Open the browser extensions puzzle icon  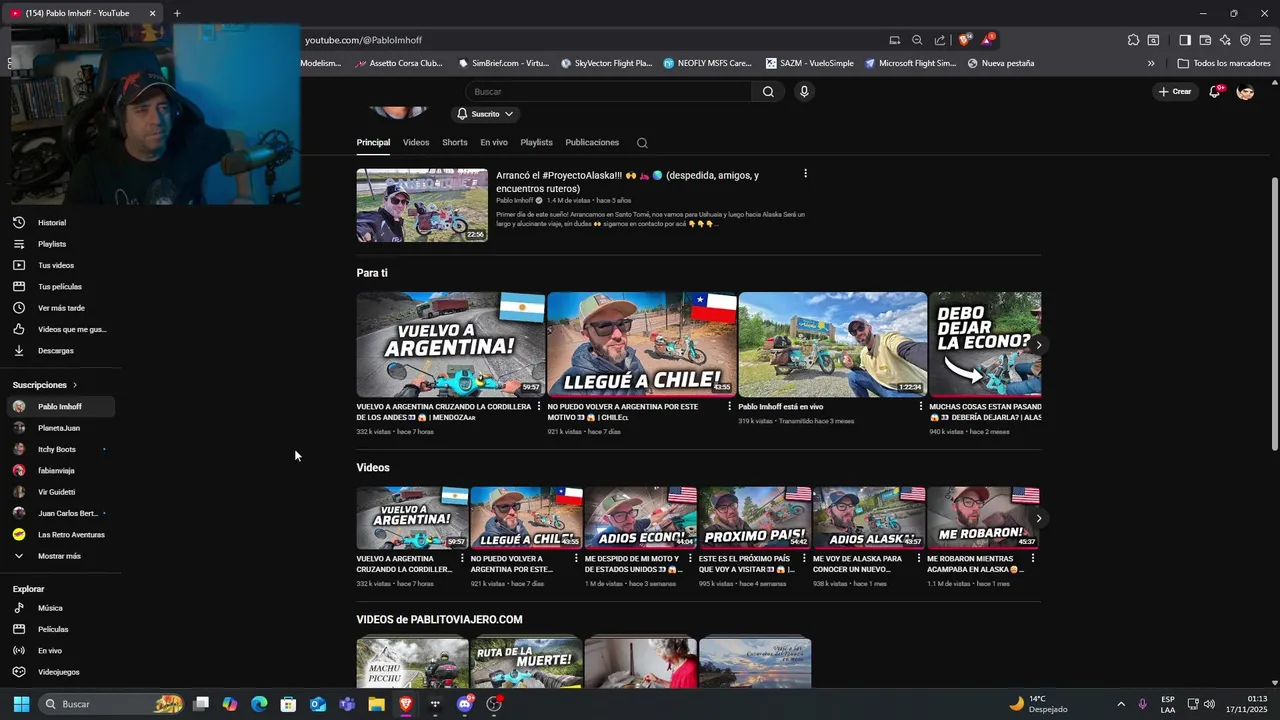coord(1133,40)
